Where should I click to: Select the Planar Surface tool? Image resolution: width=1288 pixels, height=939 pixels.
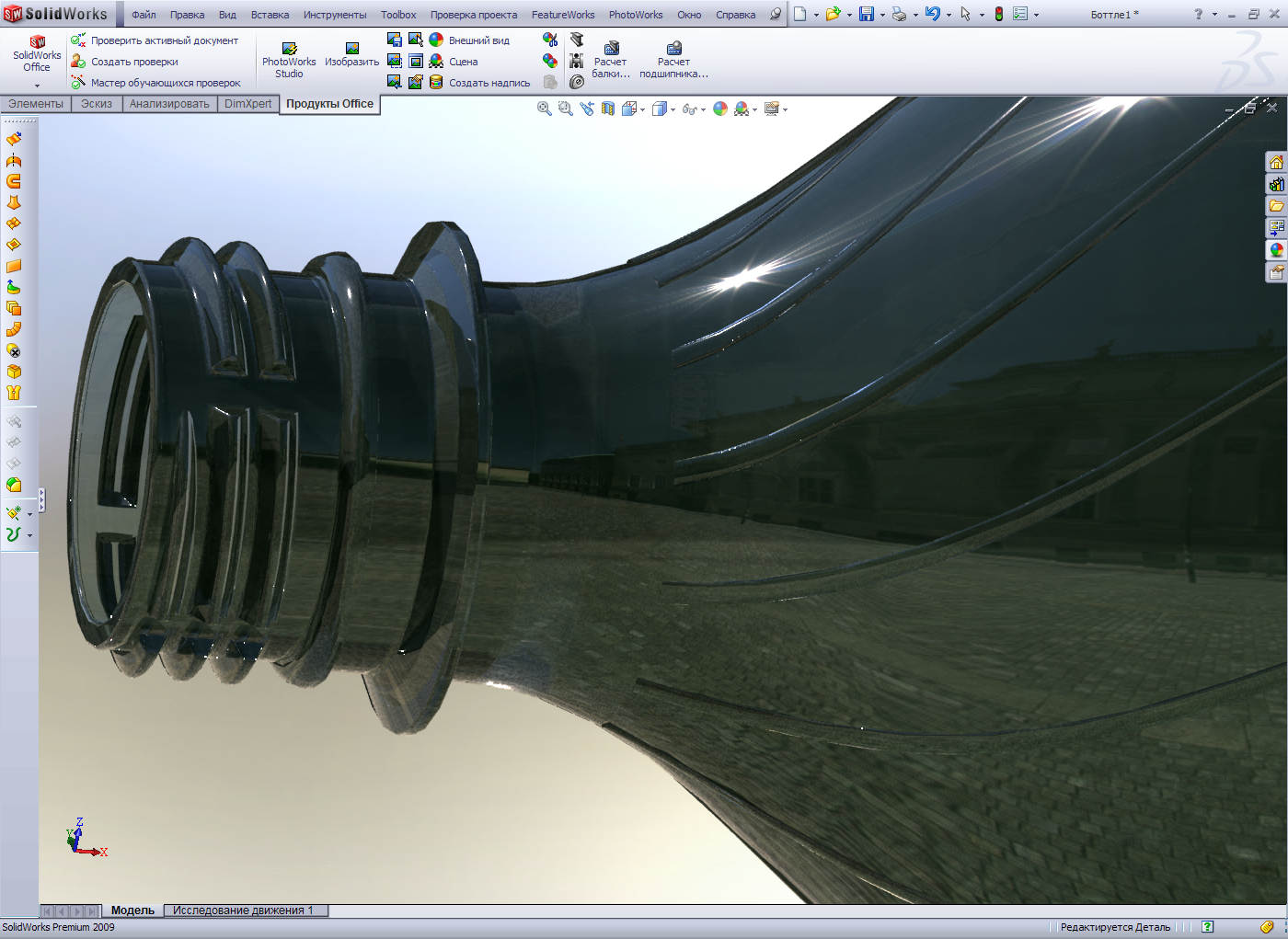[14, 266]
